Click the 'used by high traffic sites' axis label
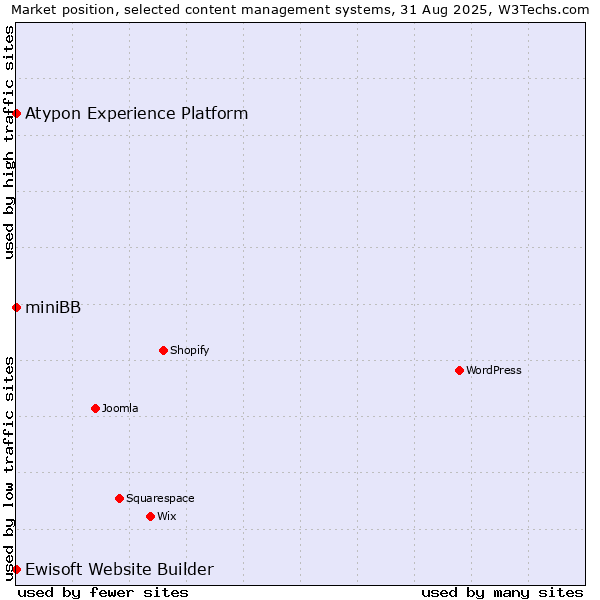The image size is (600, 600). coord(8,142)
